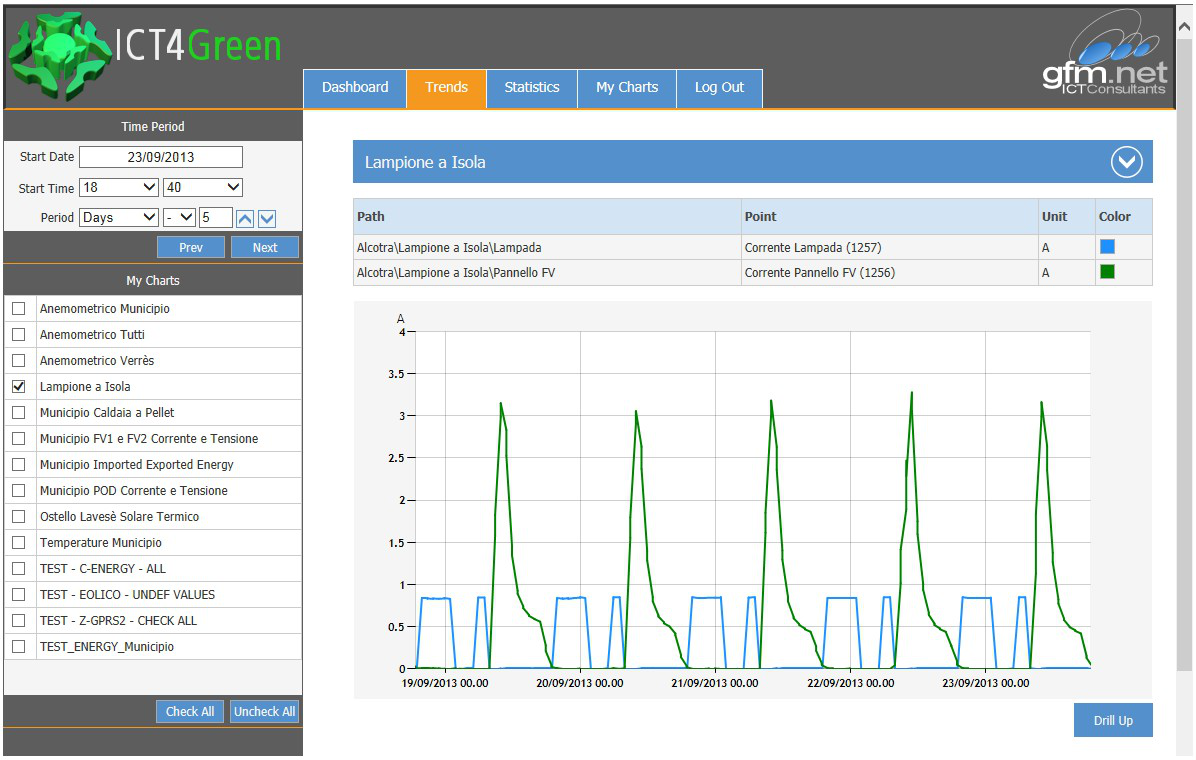Click the period increment up arrow

click(x=245, y=218)
